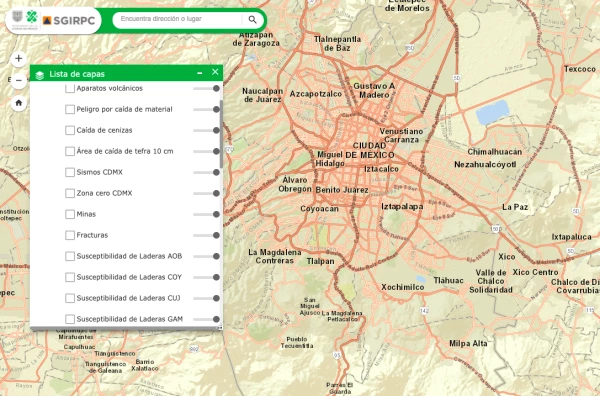
Task: Check Susceptibilidad de Laderas AOB
Action: [x=70, y=256]
